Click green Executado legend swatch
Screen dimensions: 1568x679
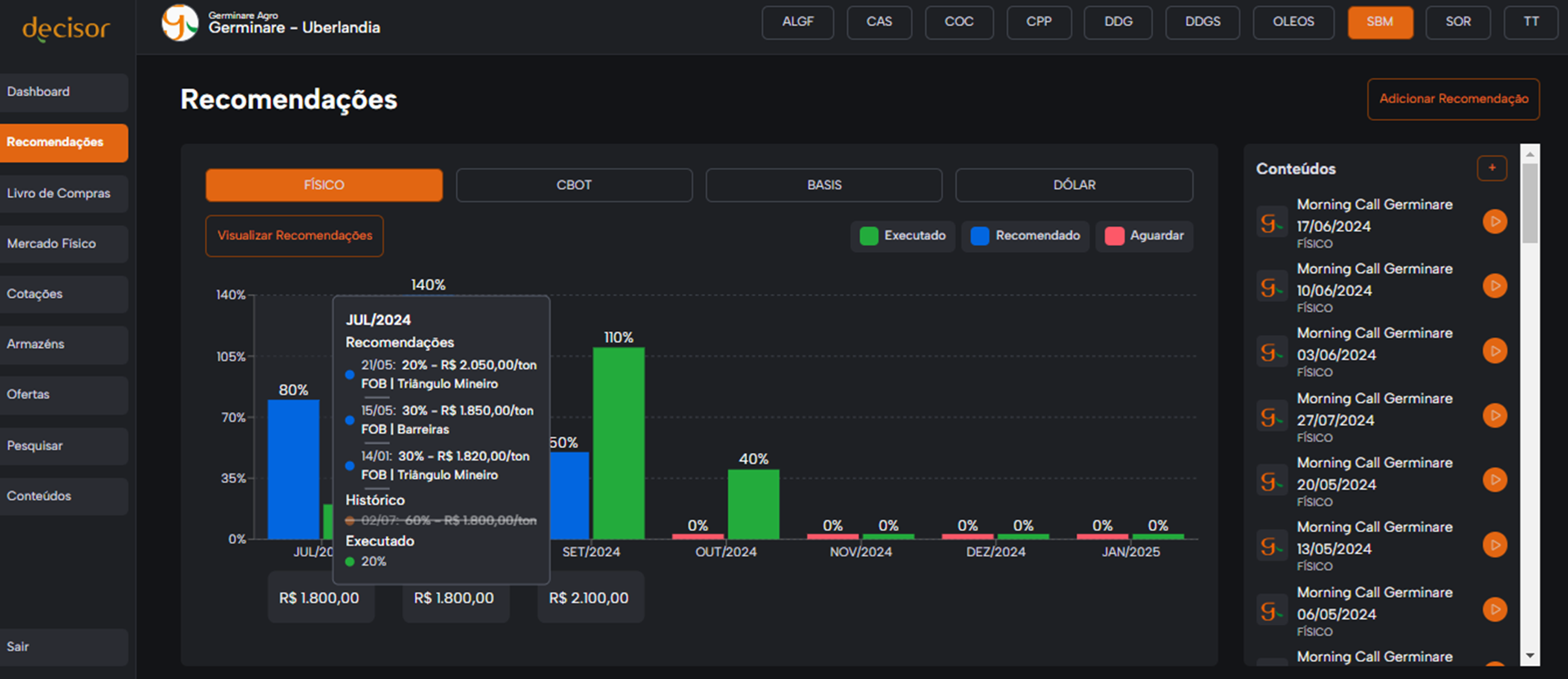click(x=869, y=236)
